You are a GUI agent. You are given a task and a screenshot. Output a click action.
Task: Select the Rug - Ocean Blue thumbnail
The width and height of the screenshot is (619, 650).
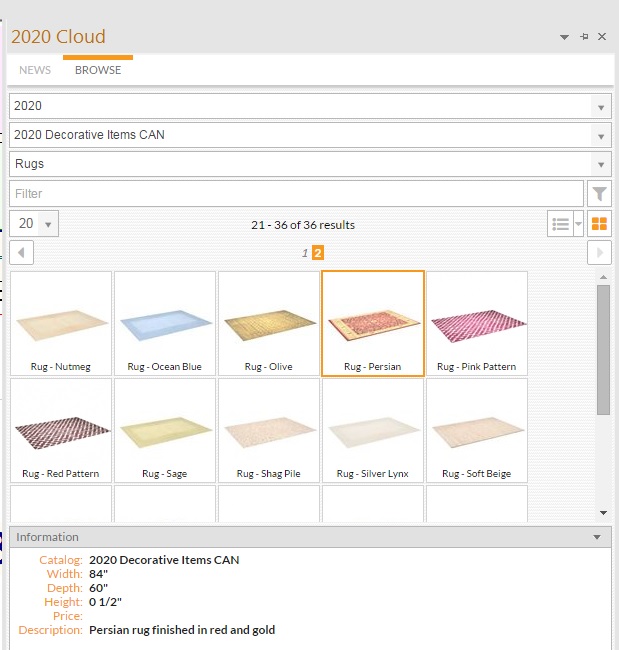coord(165,323)
